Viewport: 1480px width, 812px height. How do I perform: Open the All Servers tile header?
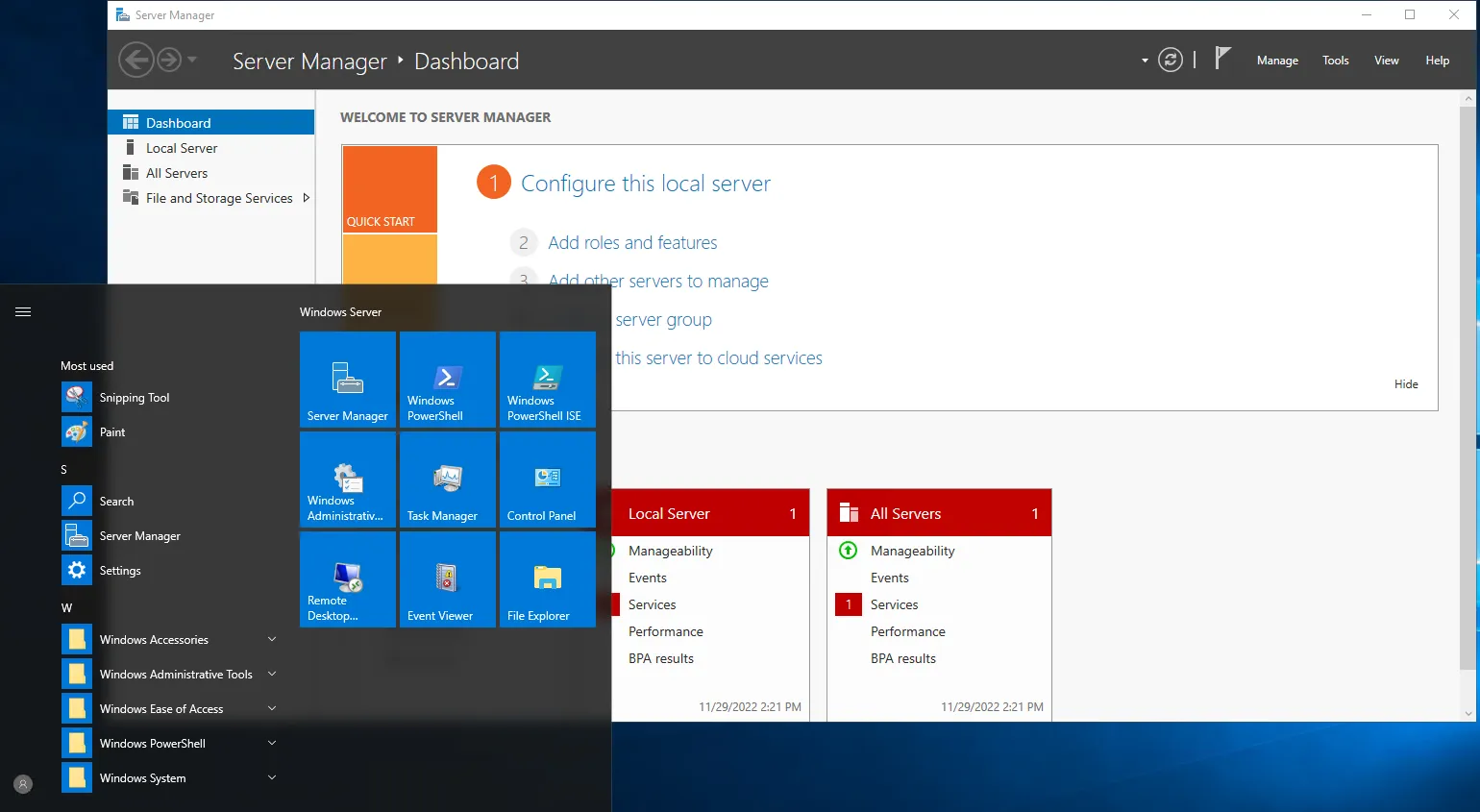[939, 513]
